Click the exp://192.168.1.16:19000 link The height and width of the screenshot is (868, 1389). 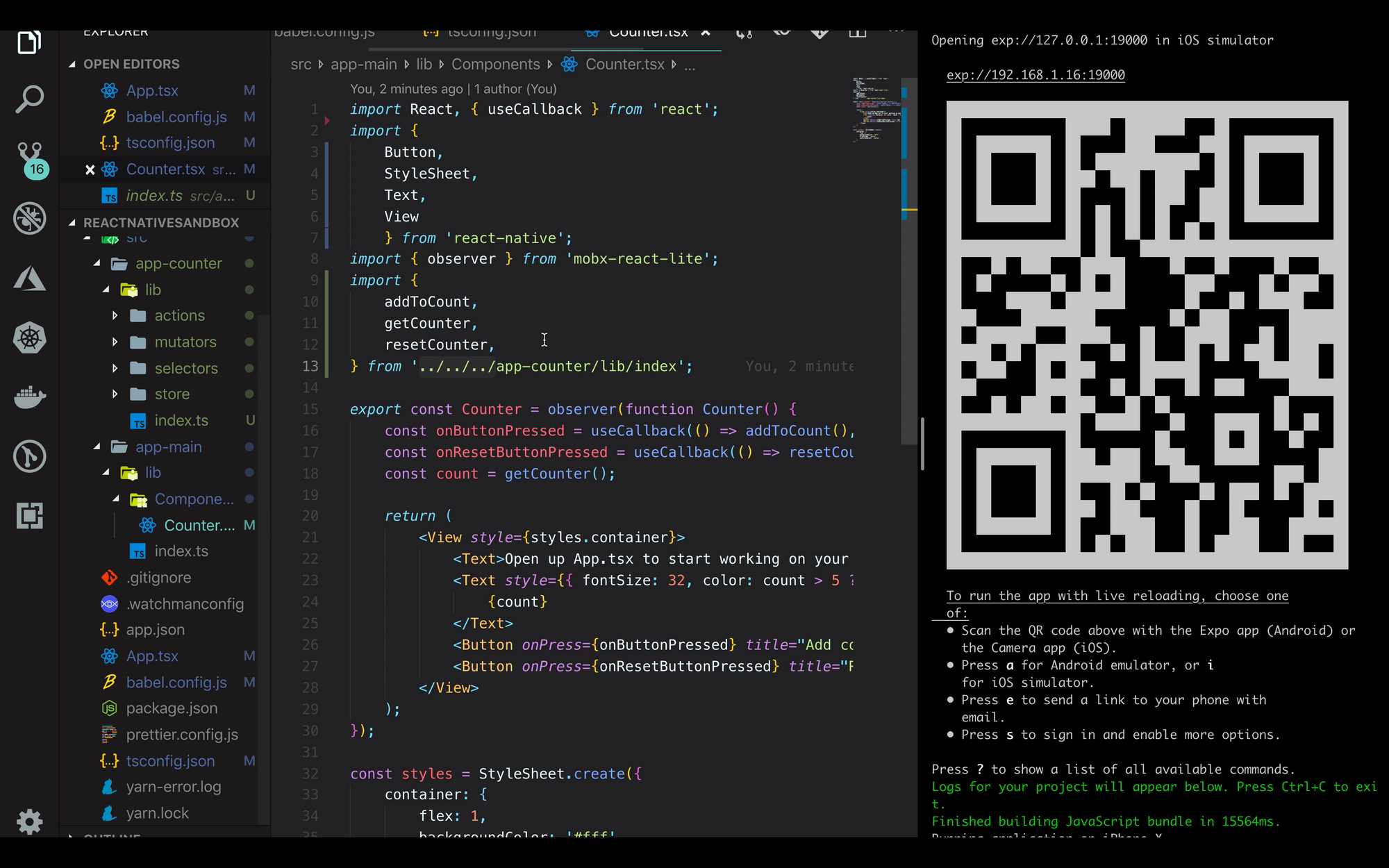[x=1036, y=74]
